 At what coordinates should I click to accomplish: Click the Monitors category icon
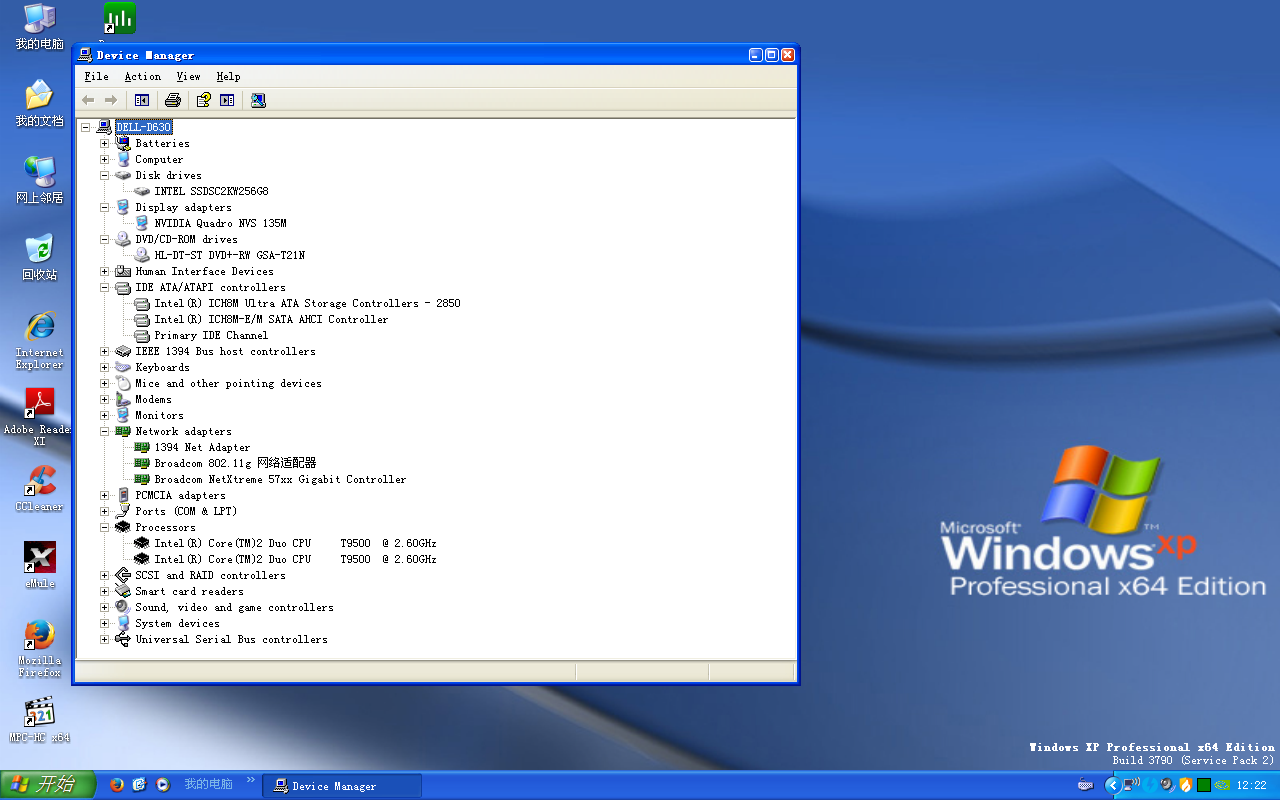(123, 415)
